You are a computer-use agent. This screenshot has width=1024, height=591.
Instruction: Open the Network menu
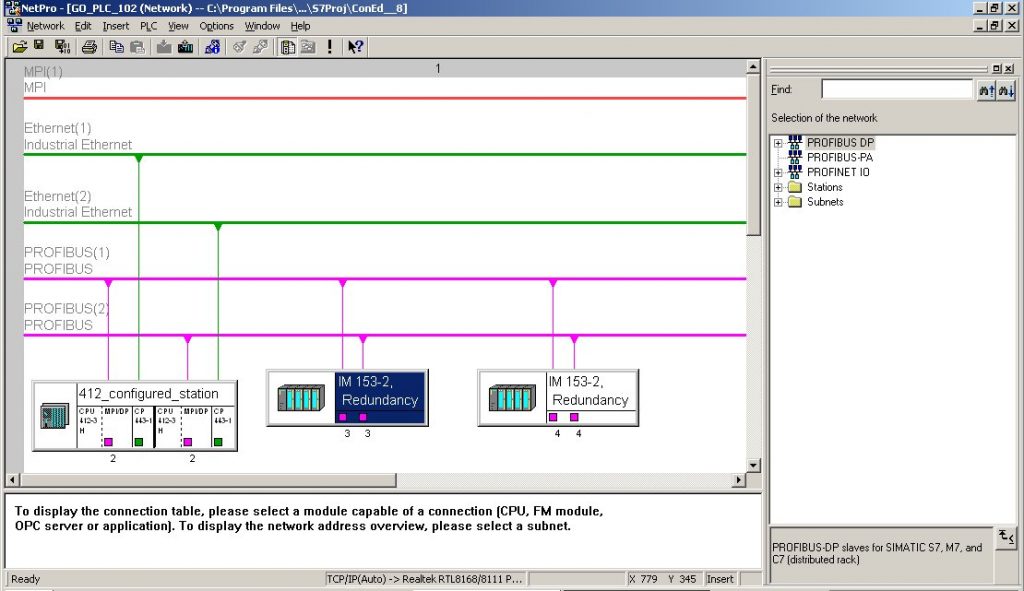[x=44, y=26]
